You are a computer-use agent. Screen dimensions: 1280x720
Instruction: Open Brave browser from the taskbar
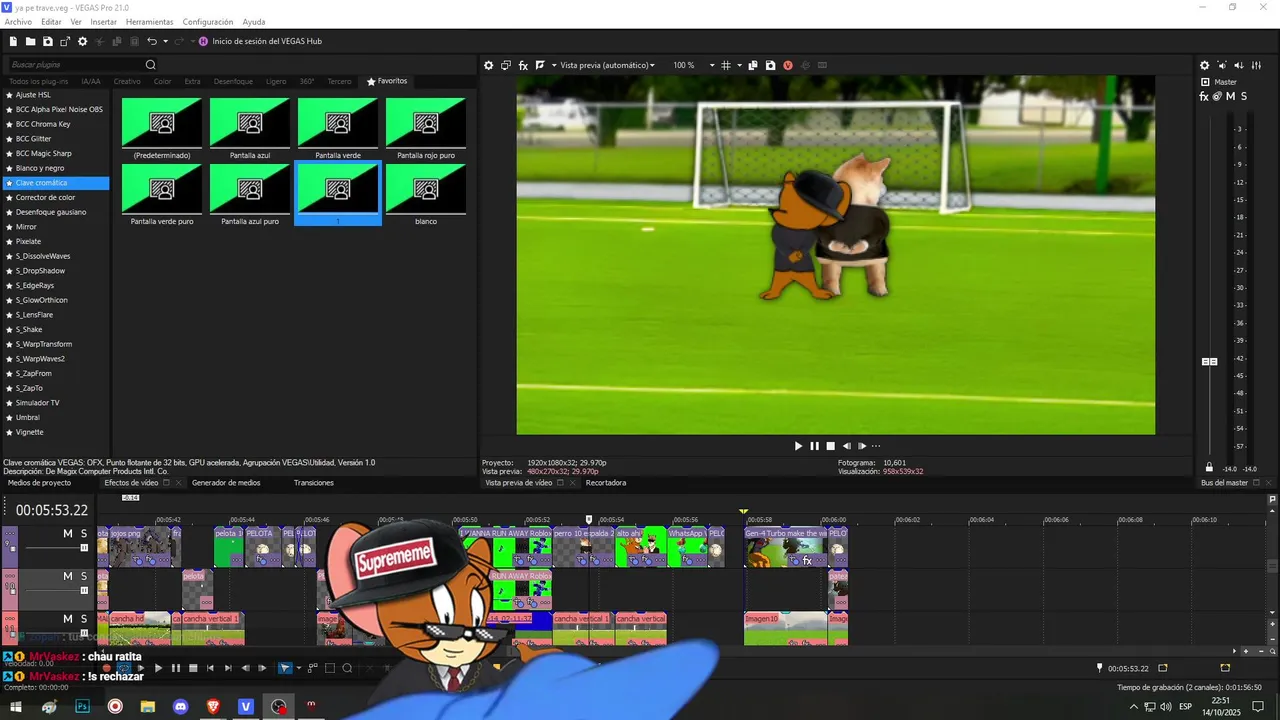tap(213, 706)
